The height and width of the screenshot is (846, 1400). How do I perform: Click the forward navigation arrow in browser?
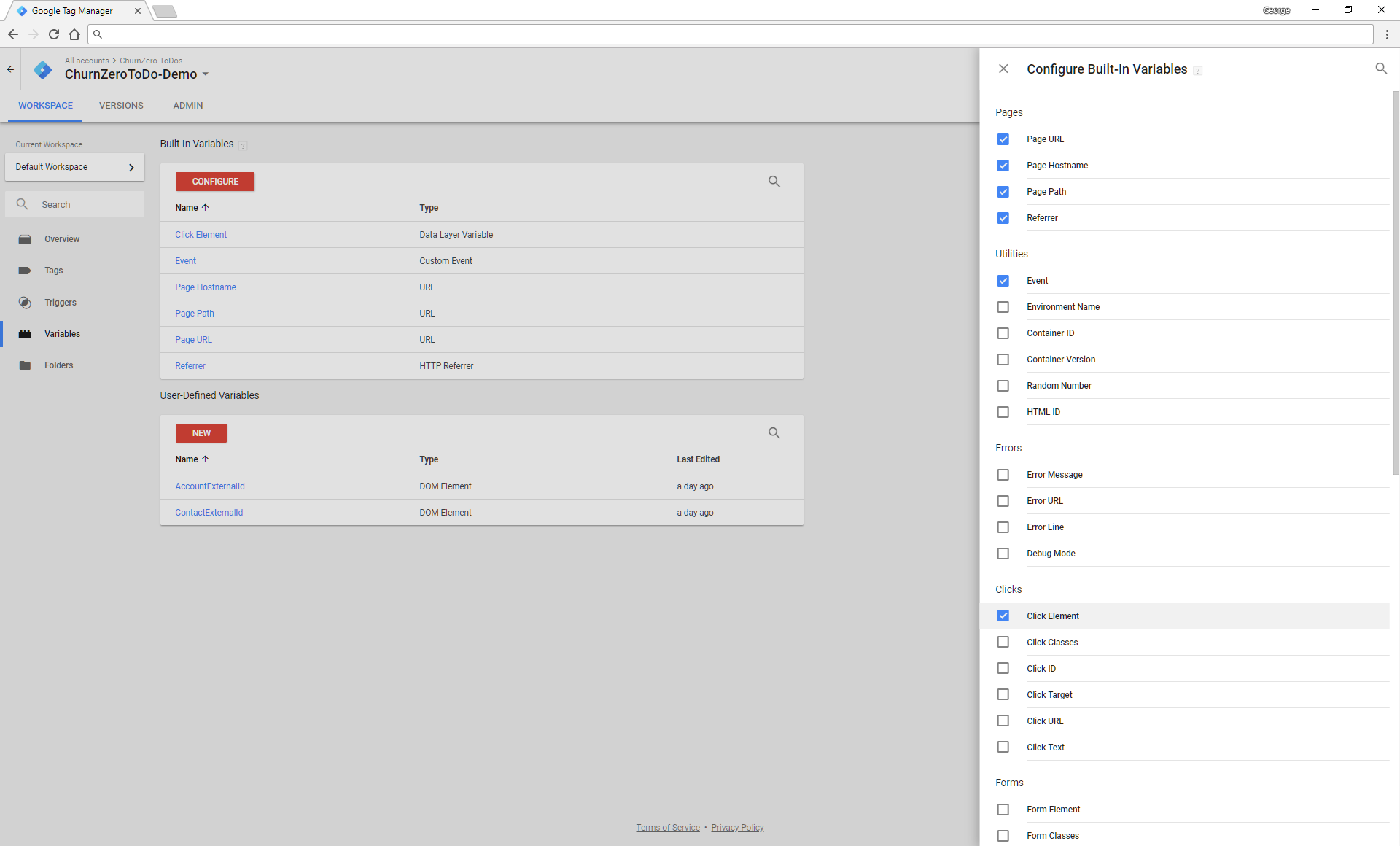(34, 34)
